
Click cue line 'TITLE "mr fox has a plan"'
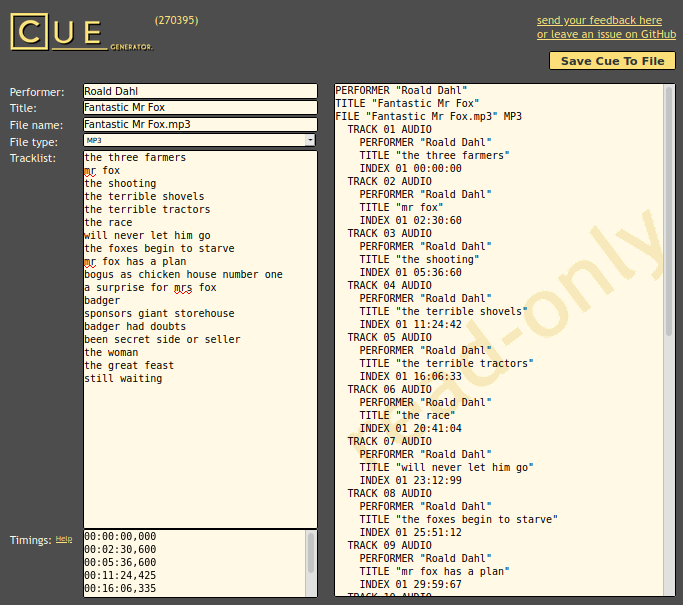tap(434, 572)
